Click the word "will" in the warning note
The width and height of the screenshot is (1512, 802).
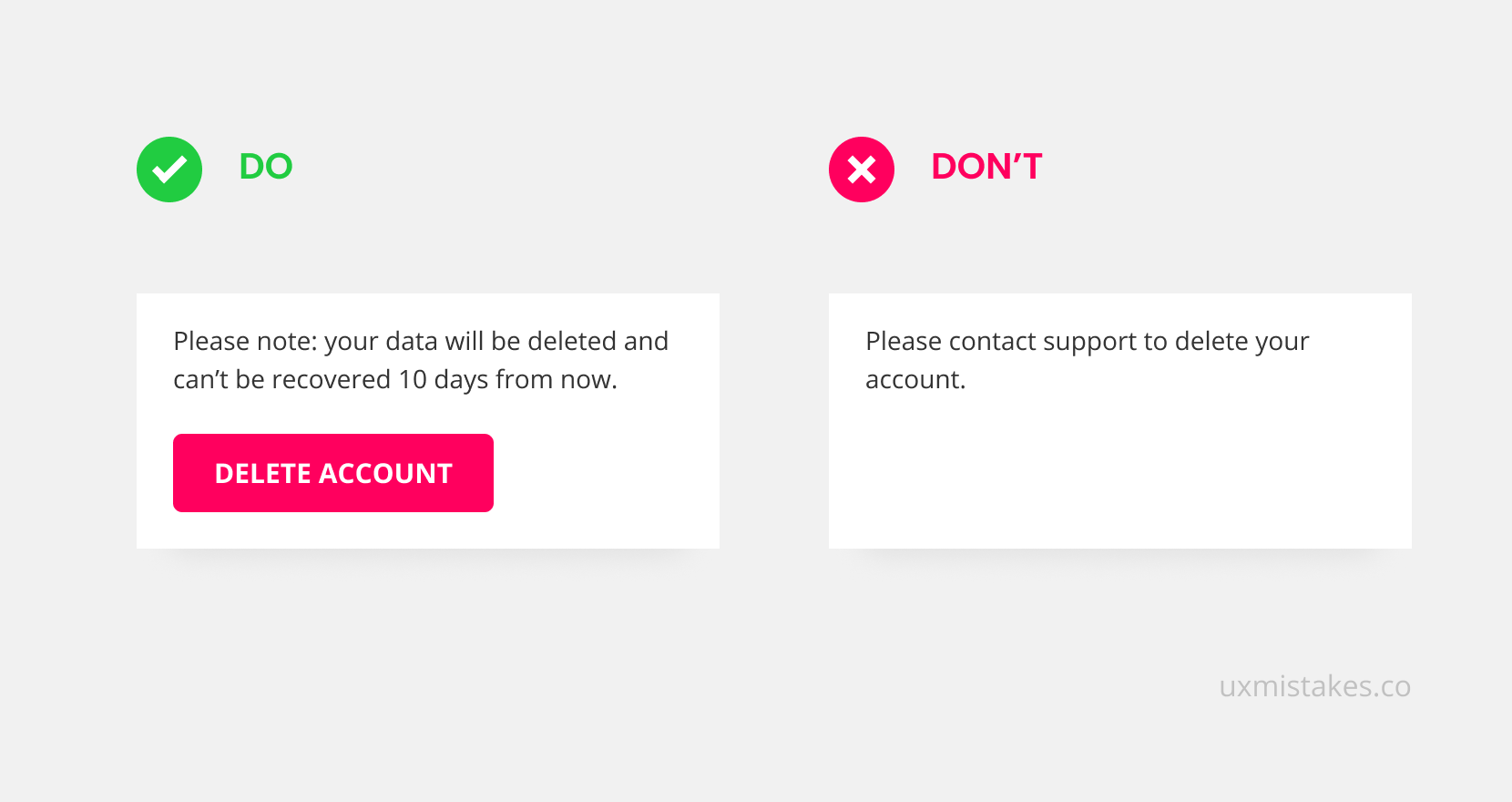pos(464,341)
